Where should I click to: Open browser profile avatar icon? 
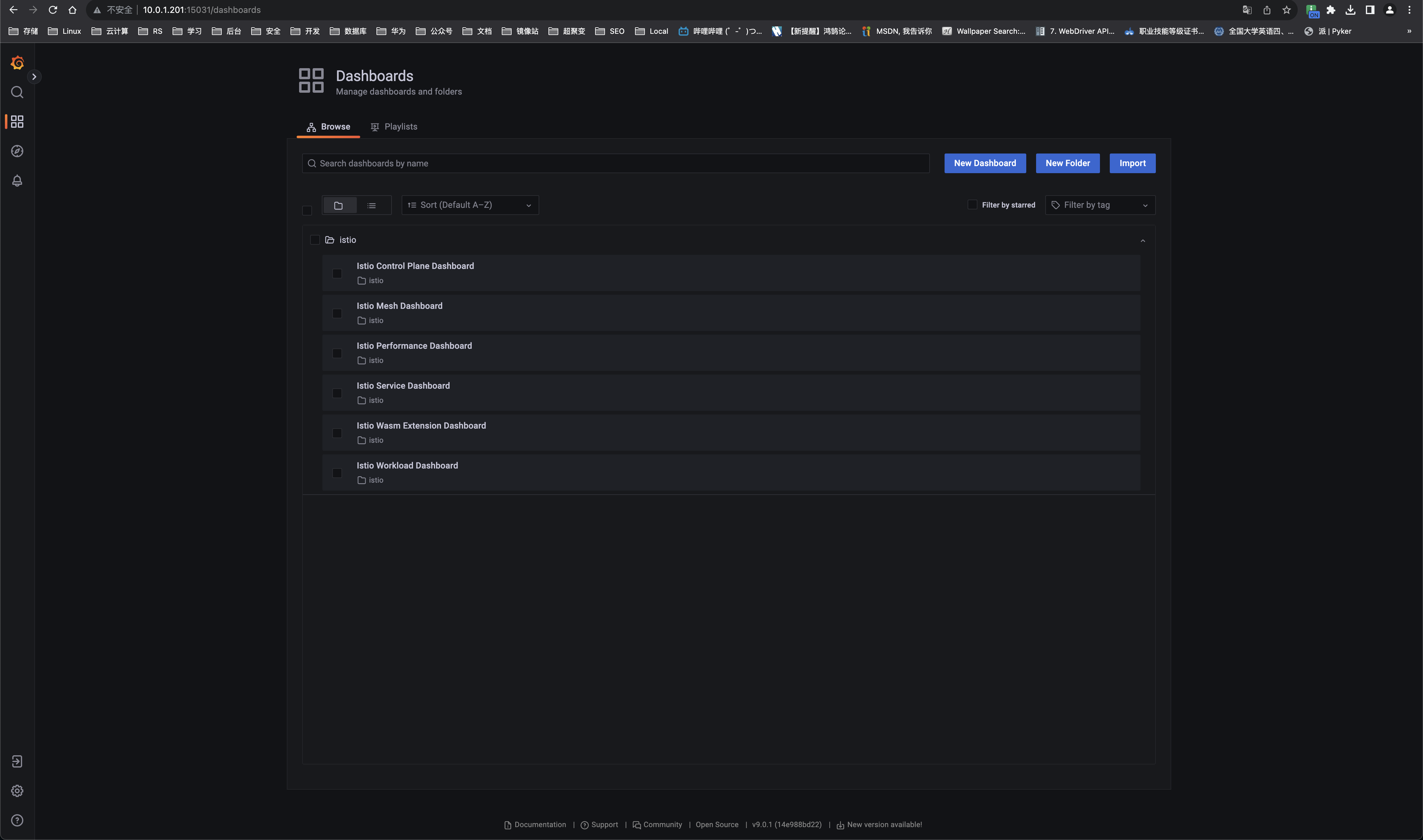pos(1390,10)
